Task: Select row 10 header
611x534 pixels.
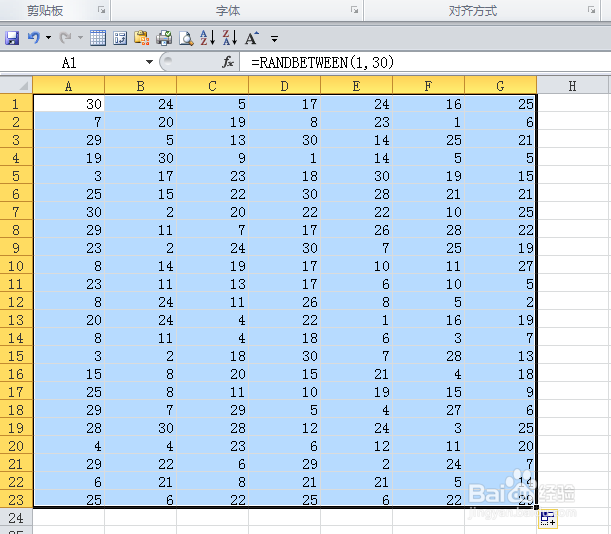Action: click(16, 266)
